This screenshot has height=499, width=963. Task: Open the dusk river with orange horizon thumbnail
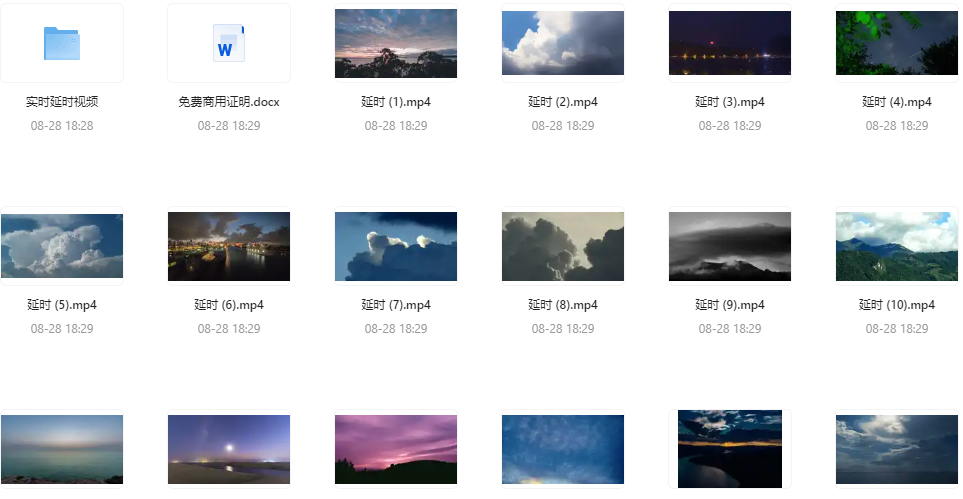[x=730, y=449]
